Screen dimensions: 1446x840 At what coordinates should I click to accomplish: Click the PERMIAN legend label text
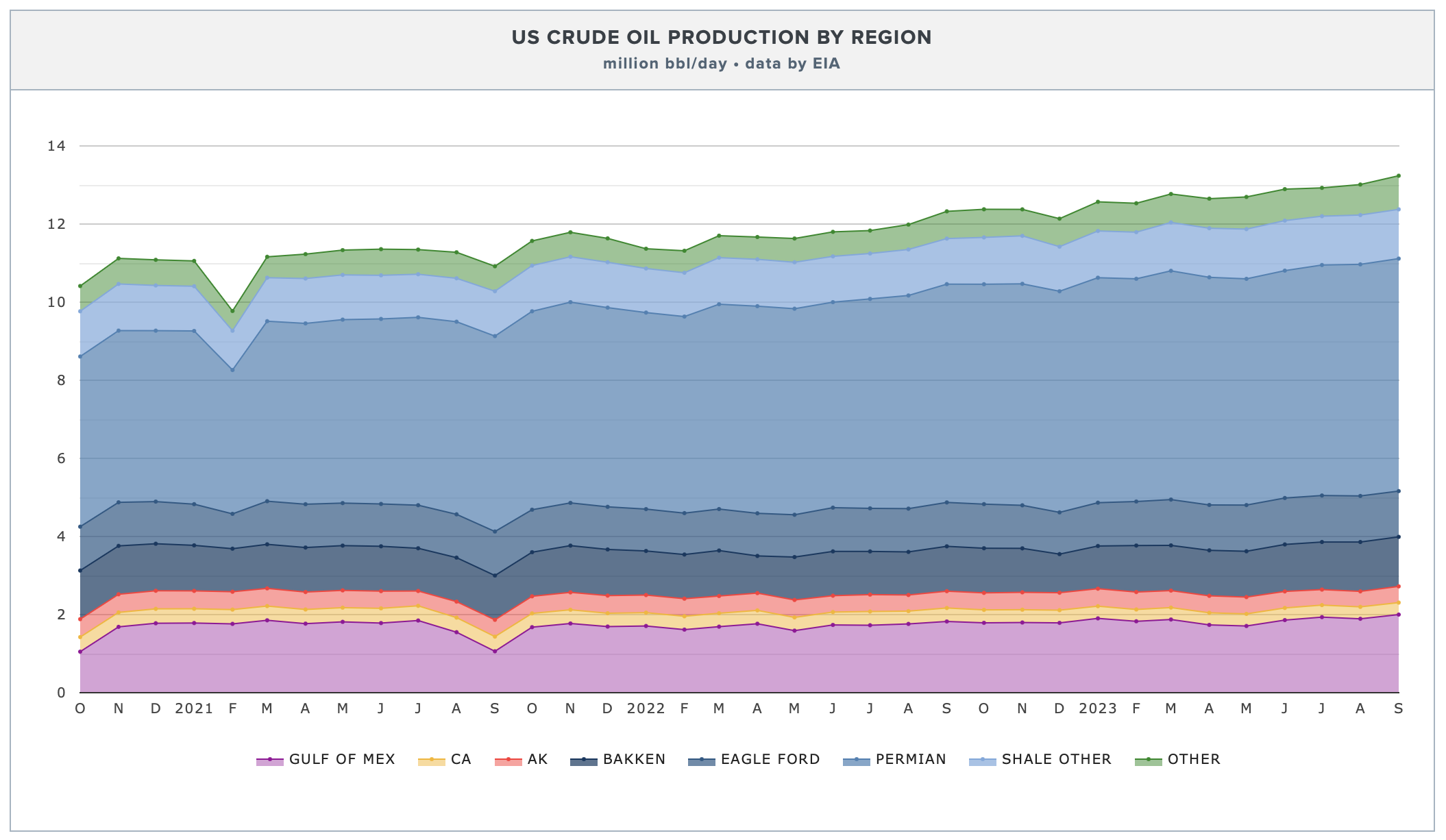[x=911, y=759]
